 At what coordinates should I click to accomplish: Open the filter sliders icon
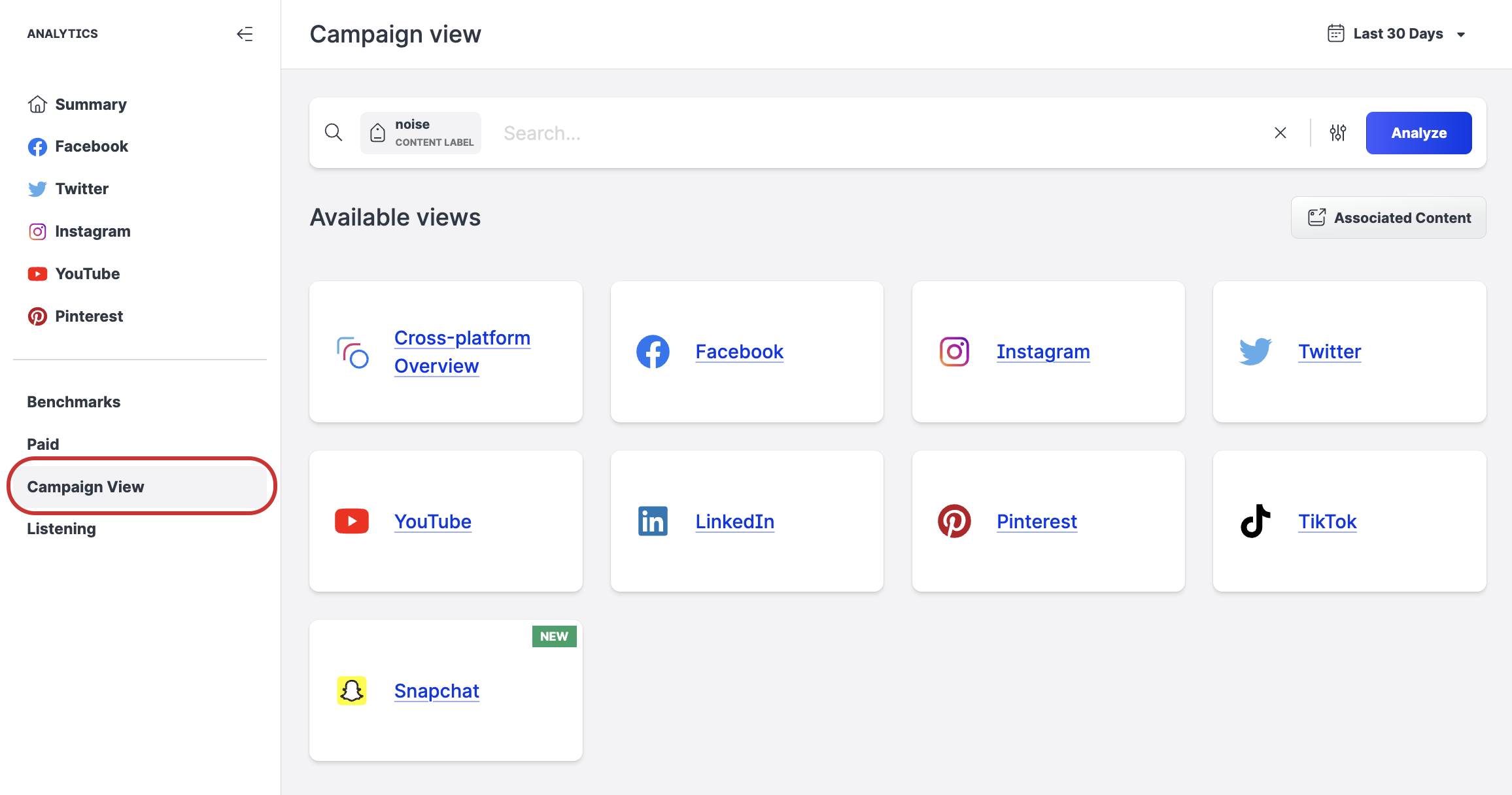point(1338,133)
